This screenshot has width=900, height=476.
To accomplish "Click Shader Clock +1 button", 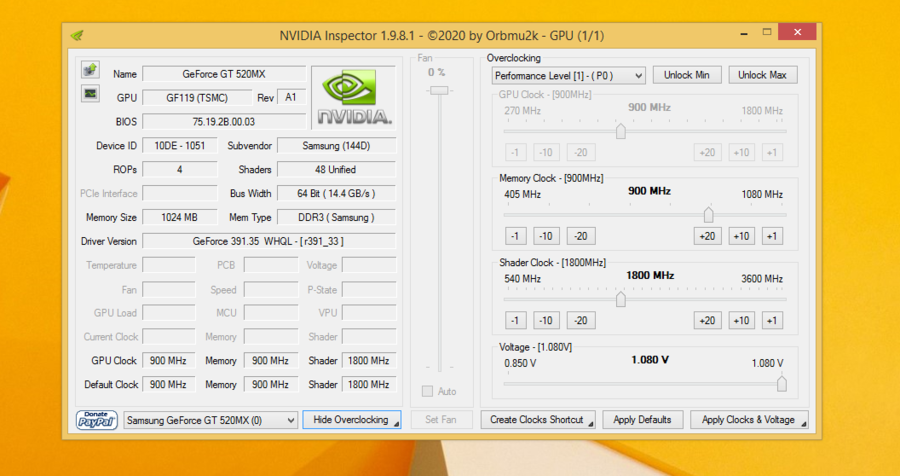I will (772, 320).
